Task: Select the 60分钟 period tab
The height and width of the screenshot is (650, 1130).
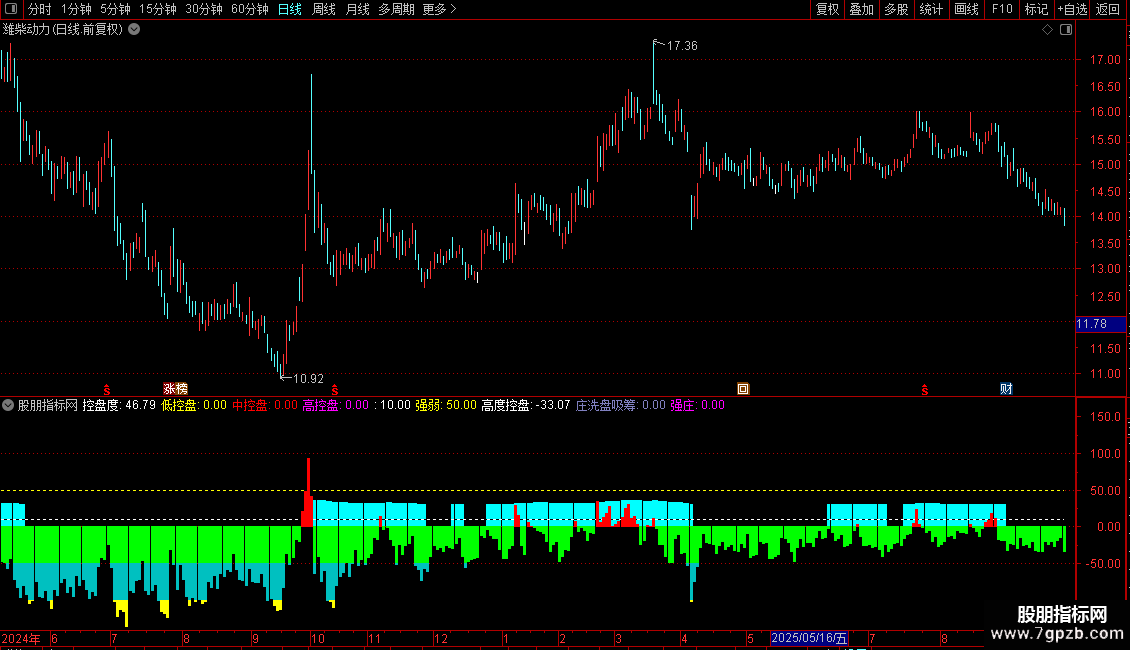Action: click(250, 9)
